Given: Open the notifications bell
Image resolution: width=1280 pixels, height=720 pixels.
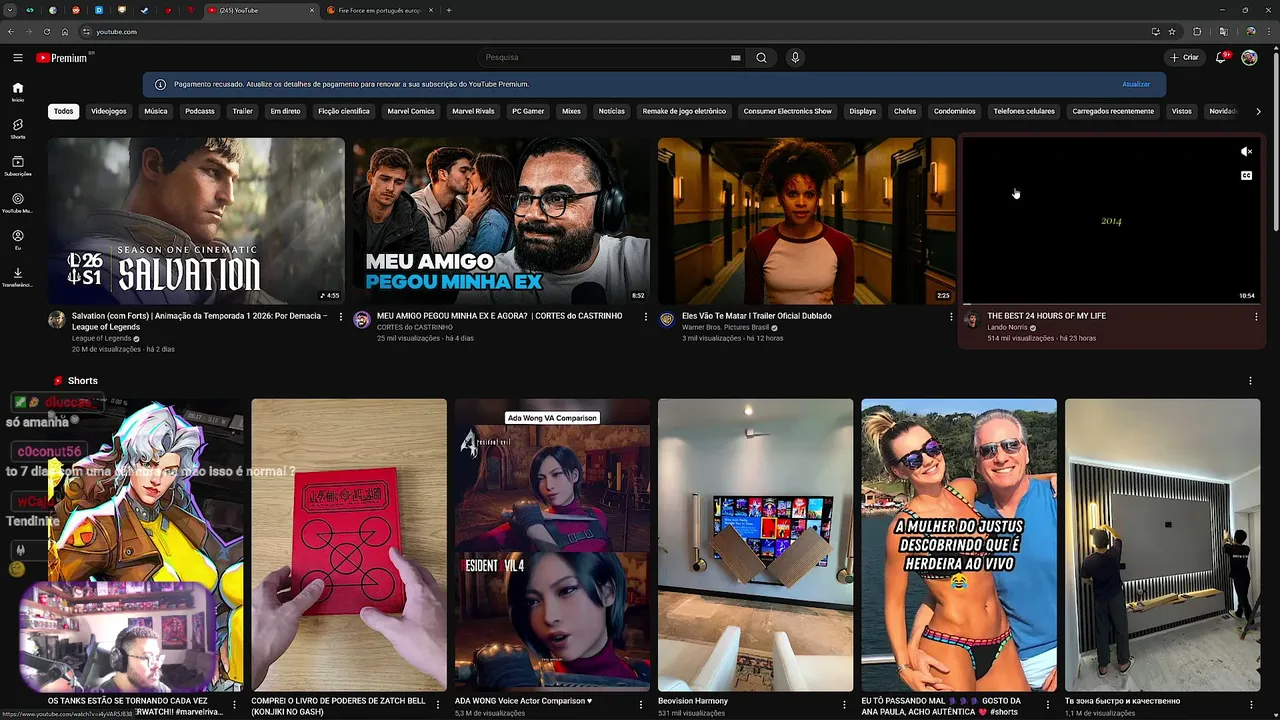Looking at the screenshot, I should point(1221,58).
